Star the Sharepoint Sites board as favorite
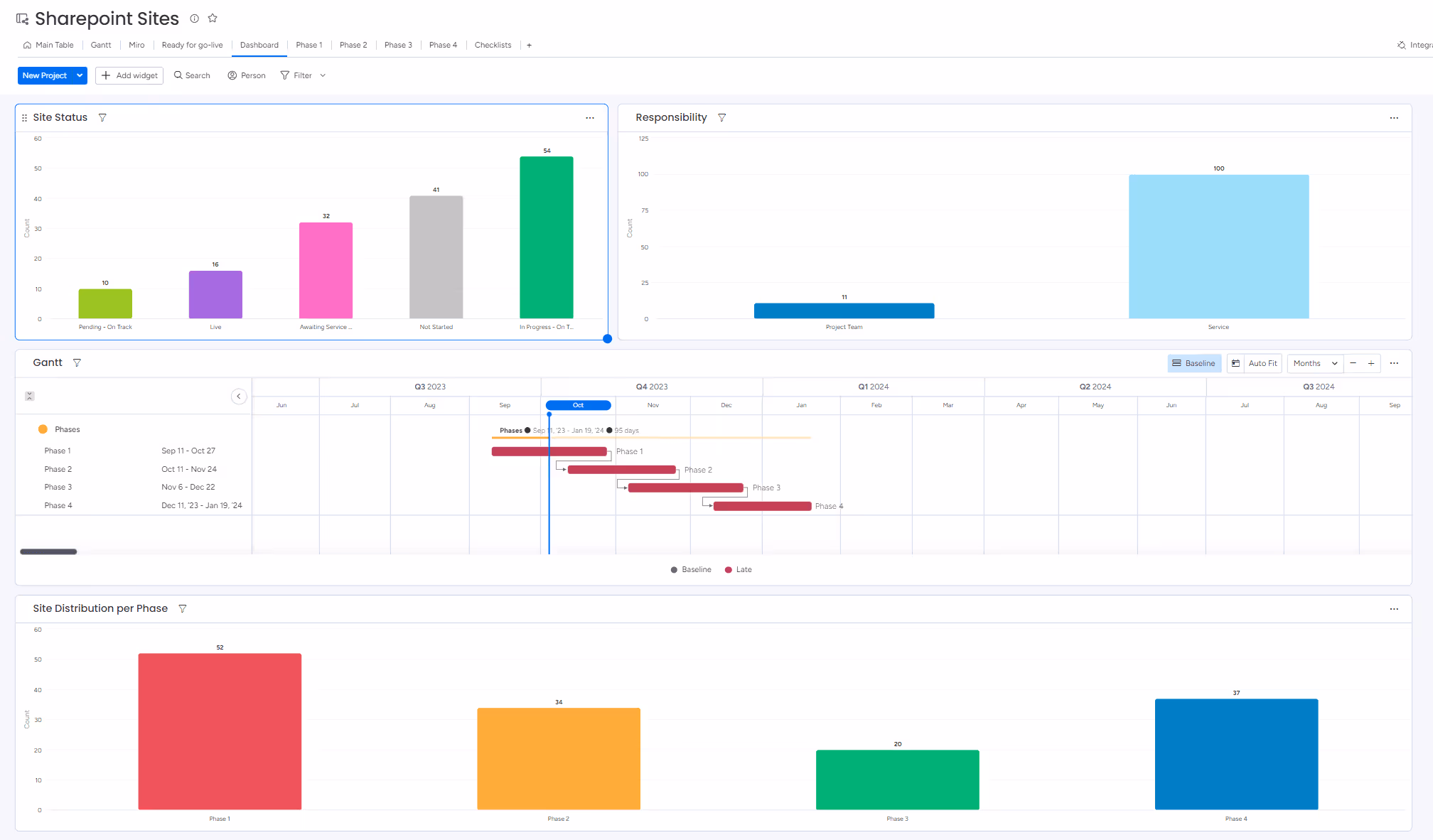The height and width of the screenshot is (840, 1433). click(x=213, y=18)
